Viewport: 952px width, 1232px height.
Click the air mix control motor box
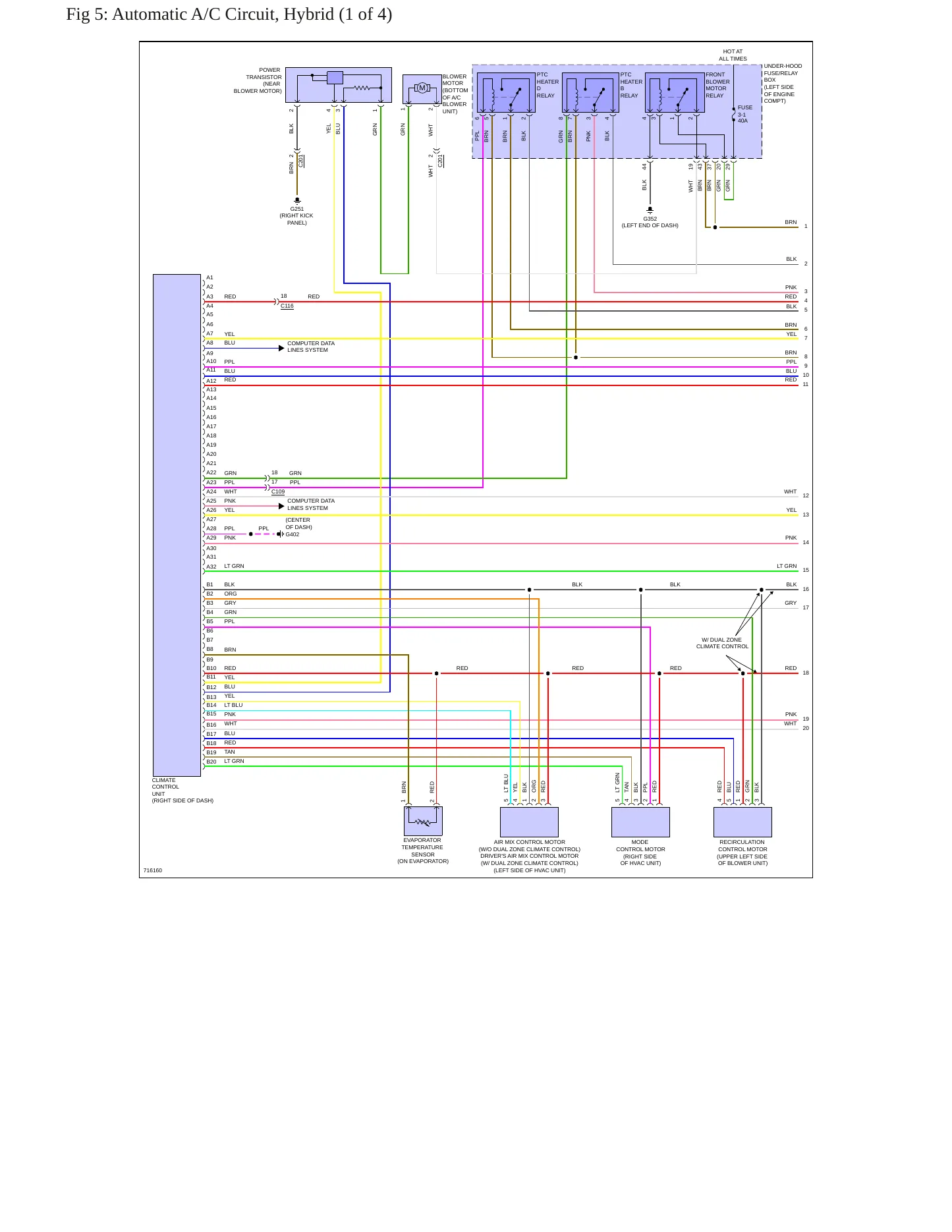[x=529, y=822]
